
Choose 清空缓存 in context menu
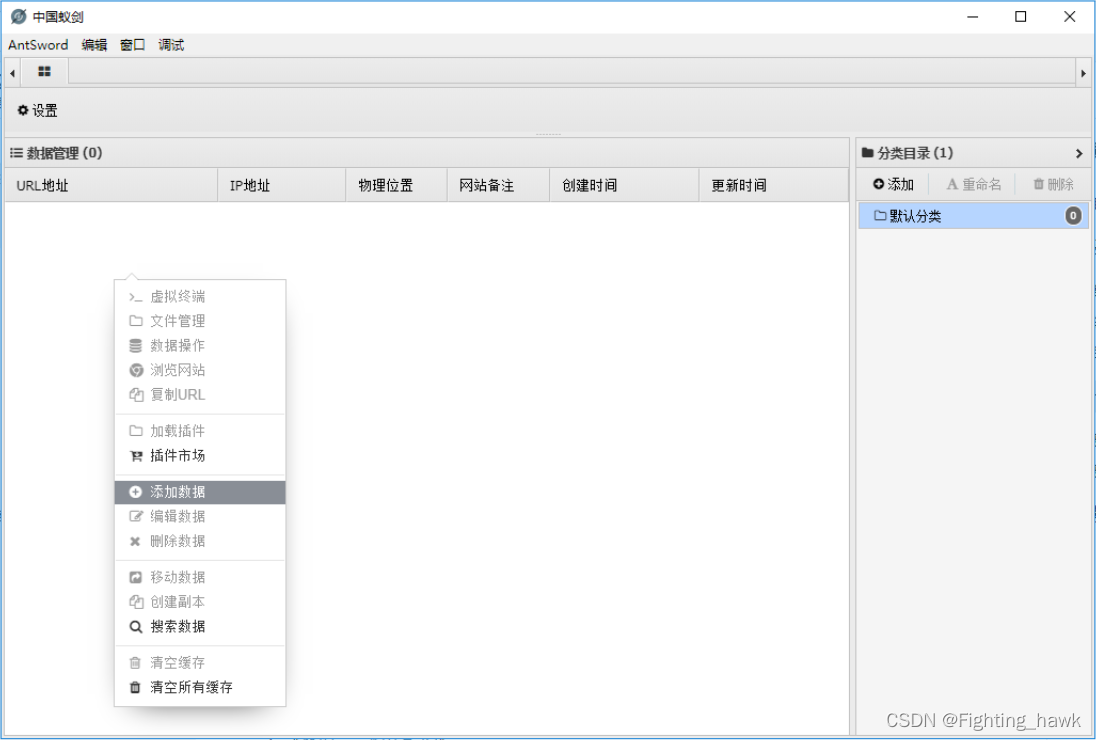coord(200,662)
